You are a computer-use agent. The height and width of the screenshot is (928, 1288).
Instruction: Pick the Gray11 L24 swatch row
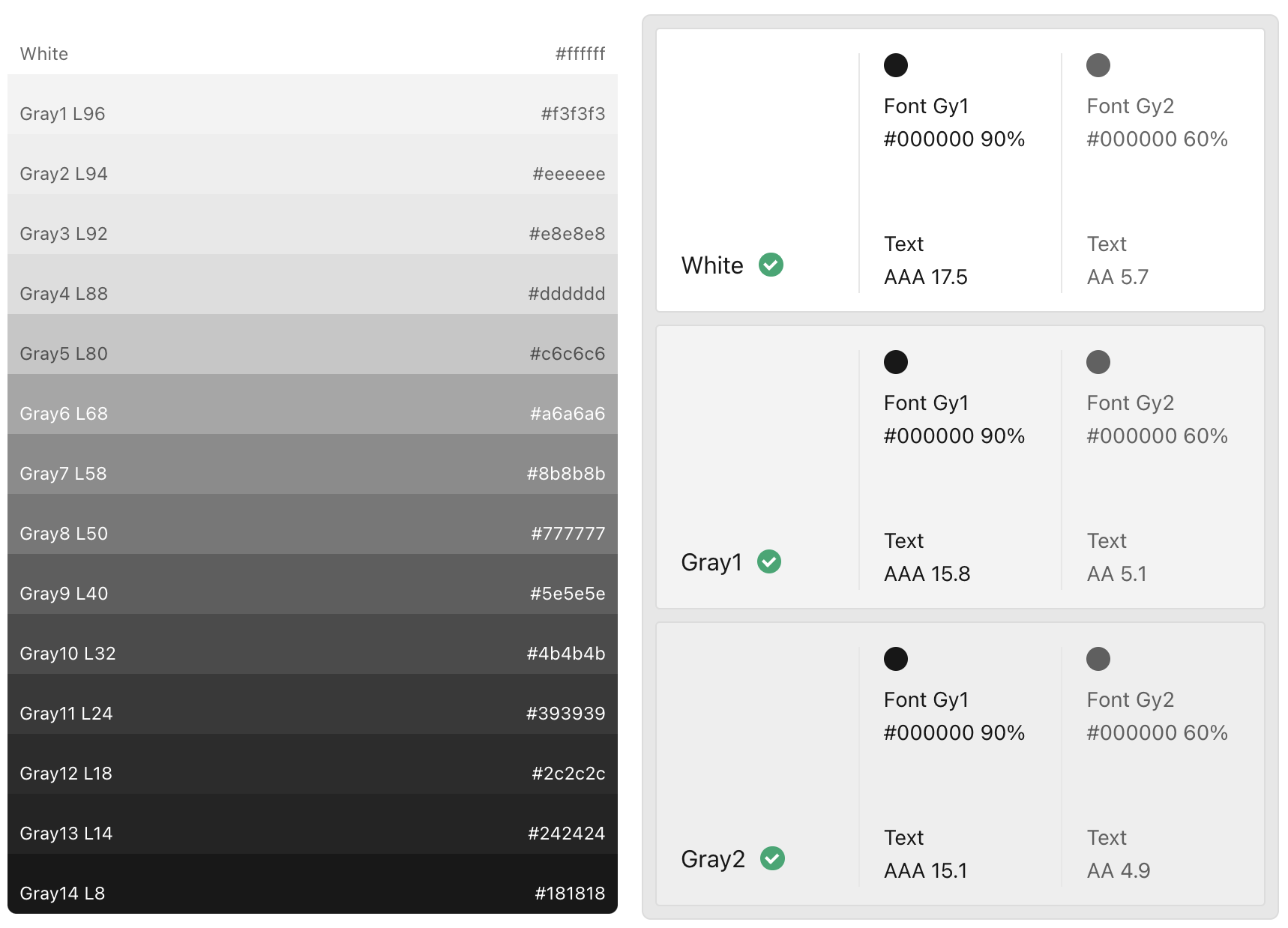point(313,704)
